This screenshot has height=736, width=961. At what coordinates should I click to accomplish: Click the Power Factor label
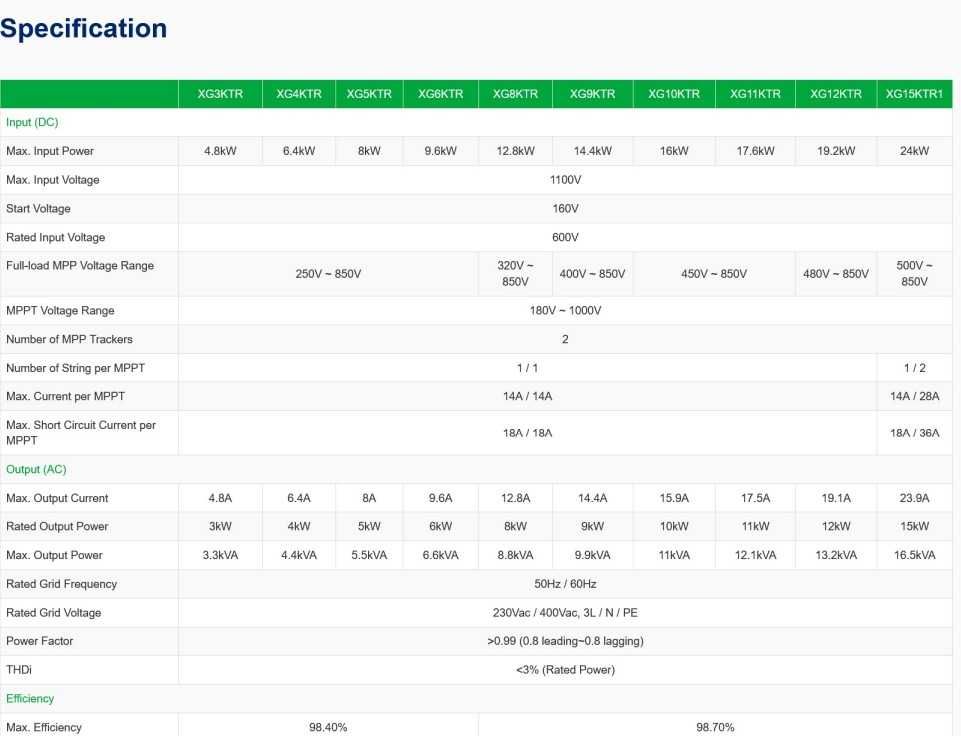pos(39,641)
